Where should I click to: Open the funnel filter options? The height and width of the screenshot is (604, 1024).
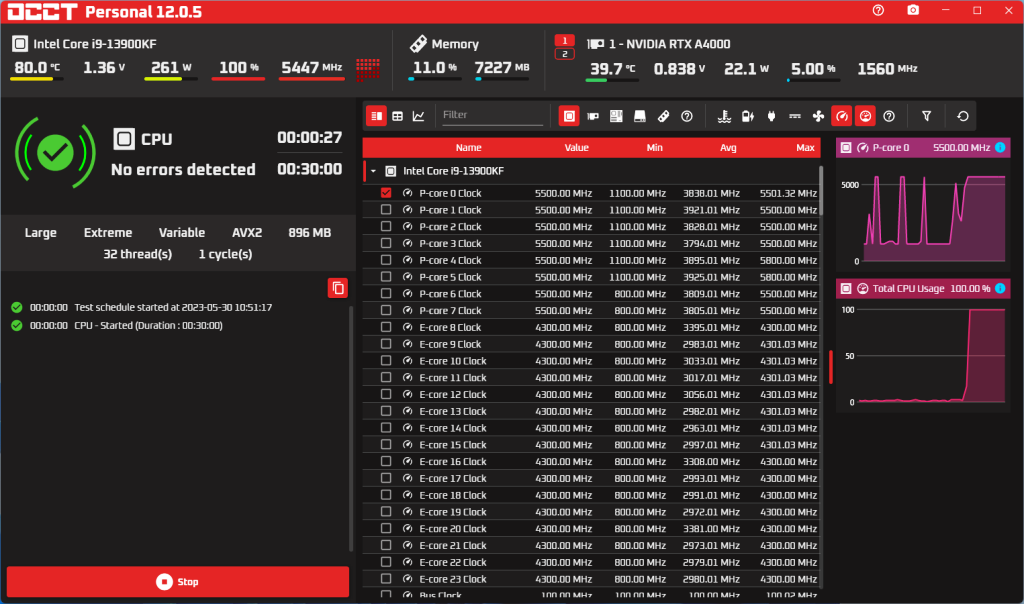click(x=926, y=116)
